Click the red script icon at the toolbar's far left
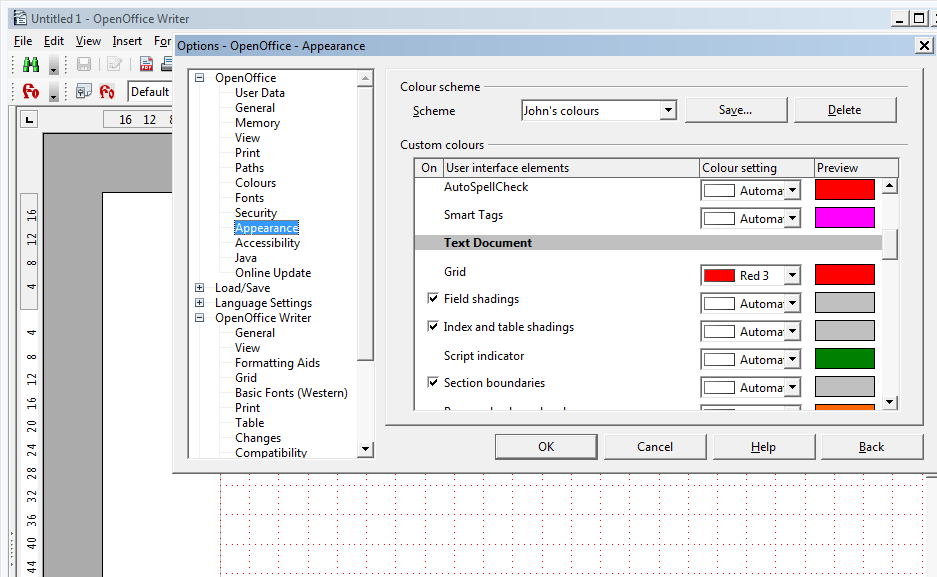The height and width of the screenshot is (577, 937). coord(30,92)
